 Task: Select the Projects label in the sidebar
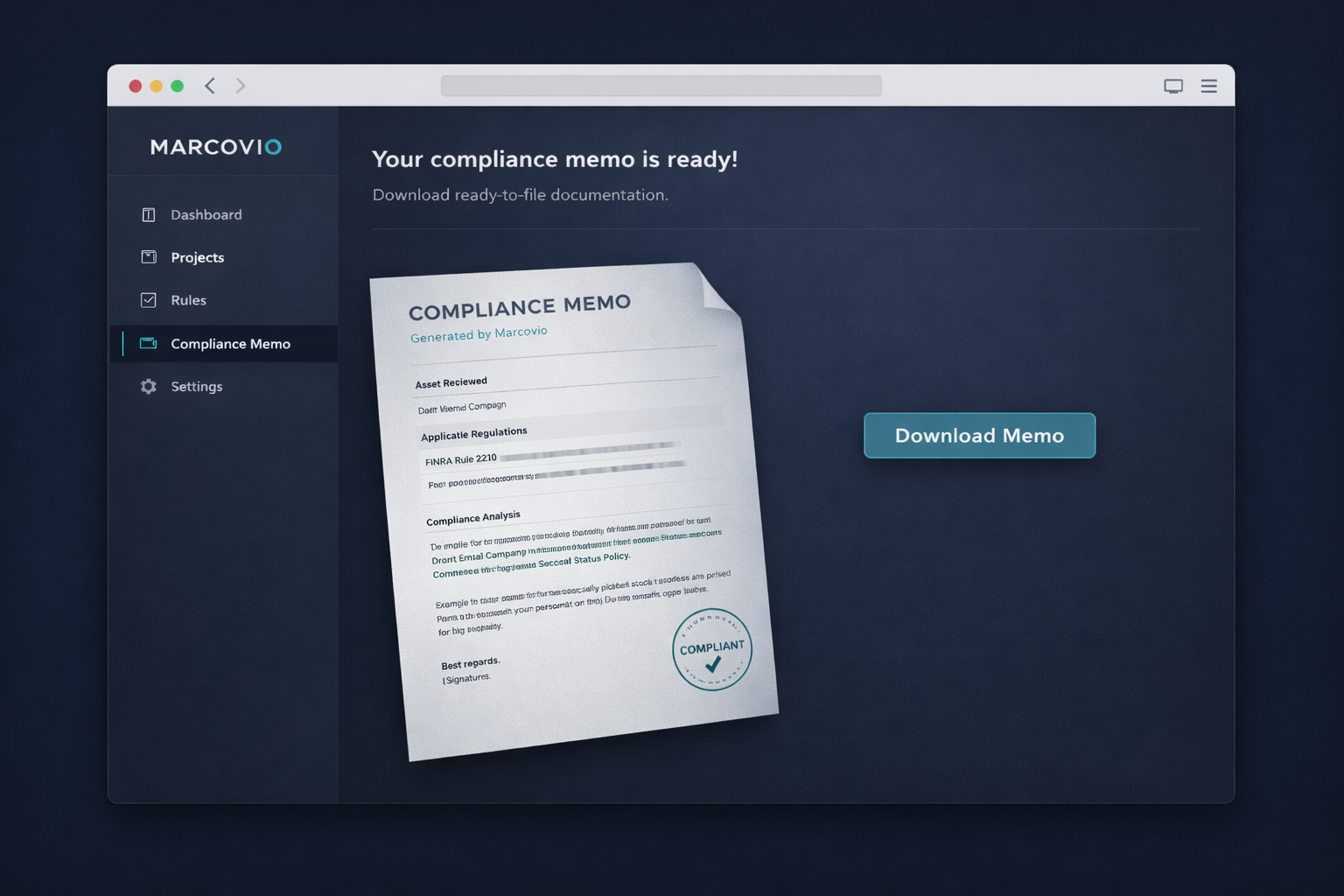tap(198, 257)
